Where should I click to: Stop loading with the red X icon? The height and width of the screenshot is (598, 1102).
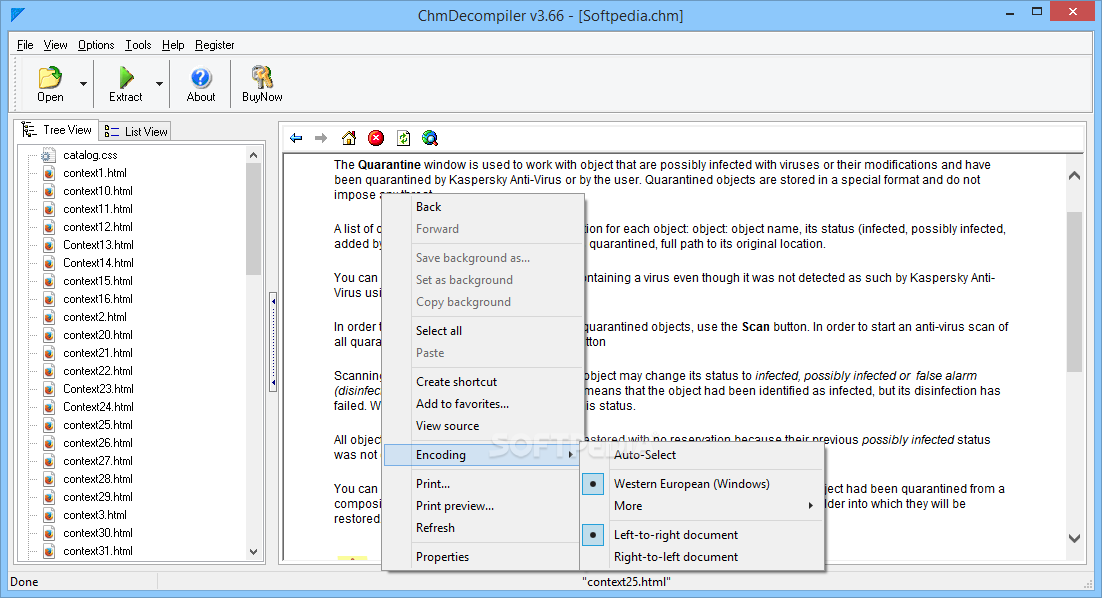pyautogui.click(x=376, y=138)
